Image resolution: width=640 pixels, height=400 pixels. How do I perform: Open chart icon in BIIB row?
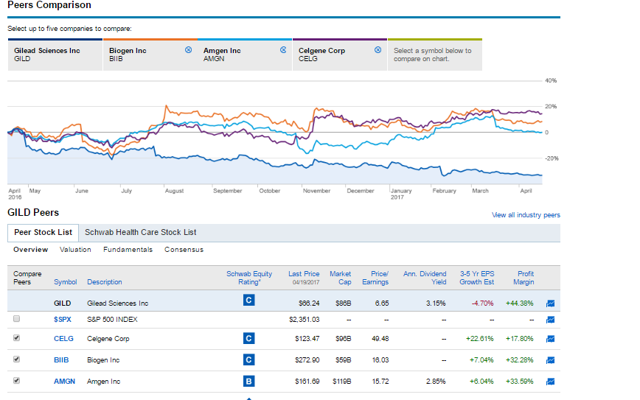550,360
